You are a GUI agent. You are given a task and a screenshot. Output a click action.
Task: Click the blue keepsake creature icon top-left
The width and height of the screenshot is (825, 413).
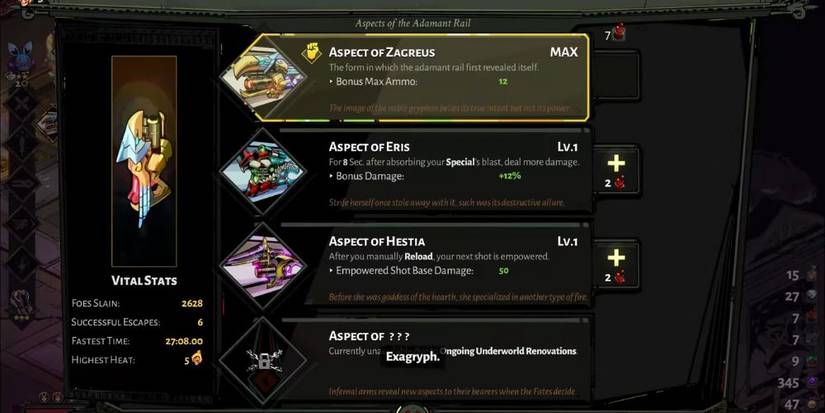pyautogui.click(x=21, y=56)
